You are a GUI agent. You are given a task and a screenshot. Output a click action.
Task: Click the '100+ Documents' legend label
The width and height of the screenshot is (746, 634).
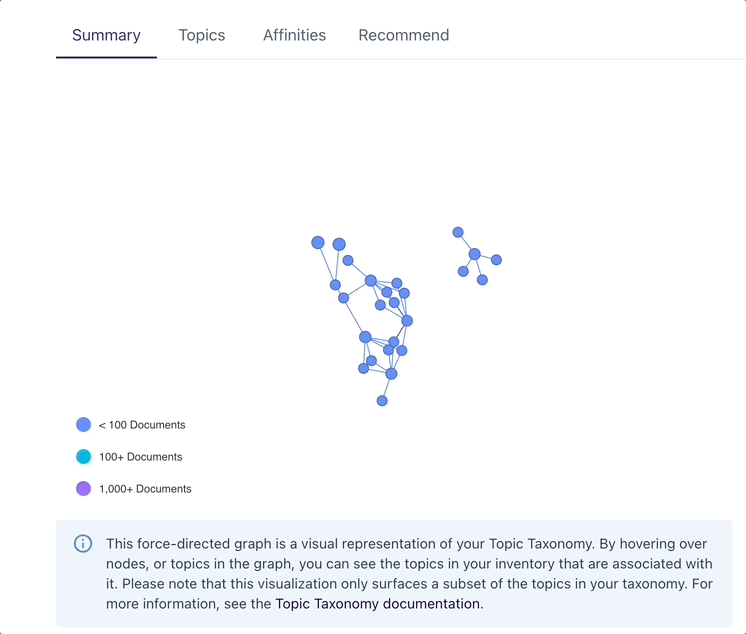click(x=141, y=457)
